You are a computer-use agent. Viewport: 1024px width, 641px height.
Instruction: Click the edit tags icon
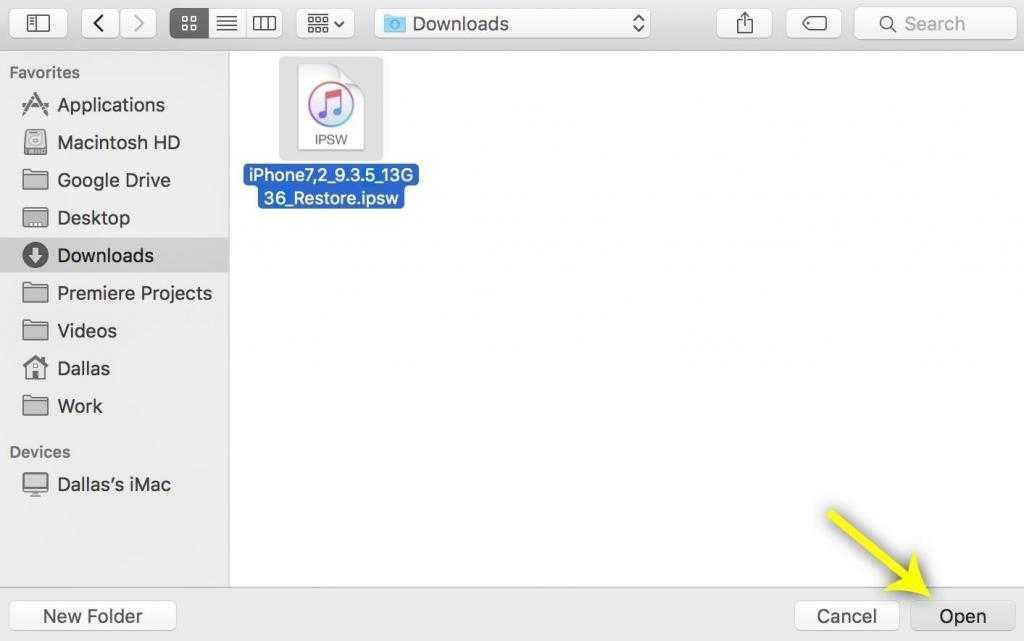[x=814, y=24]
